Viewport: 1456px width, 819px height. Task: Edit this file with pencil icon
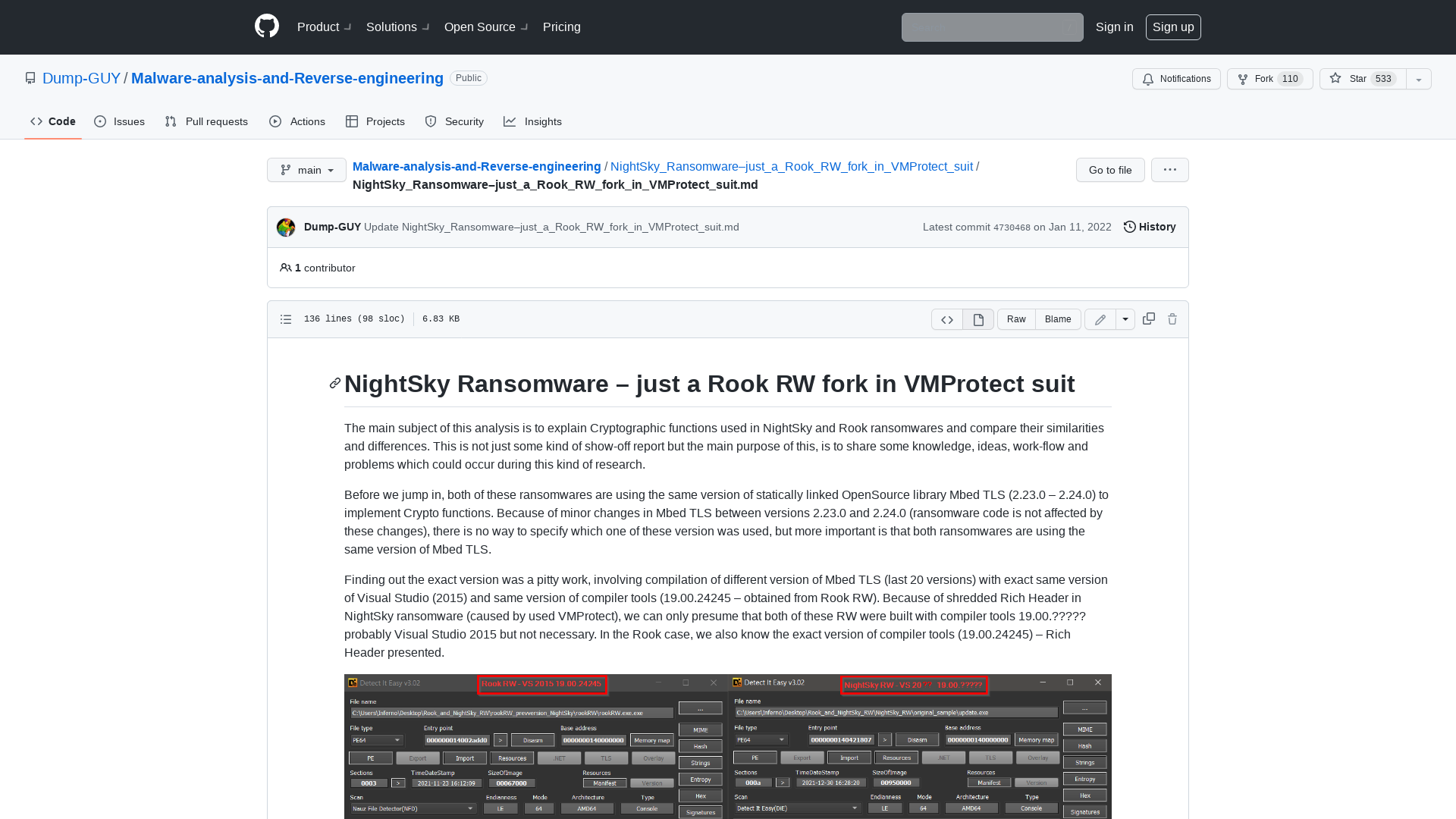click(1100, 319)
